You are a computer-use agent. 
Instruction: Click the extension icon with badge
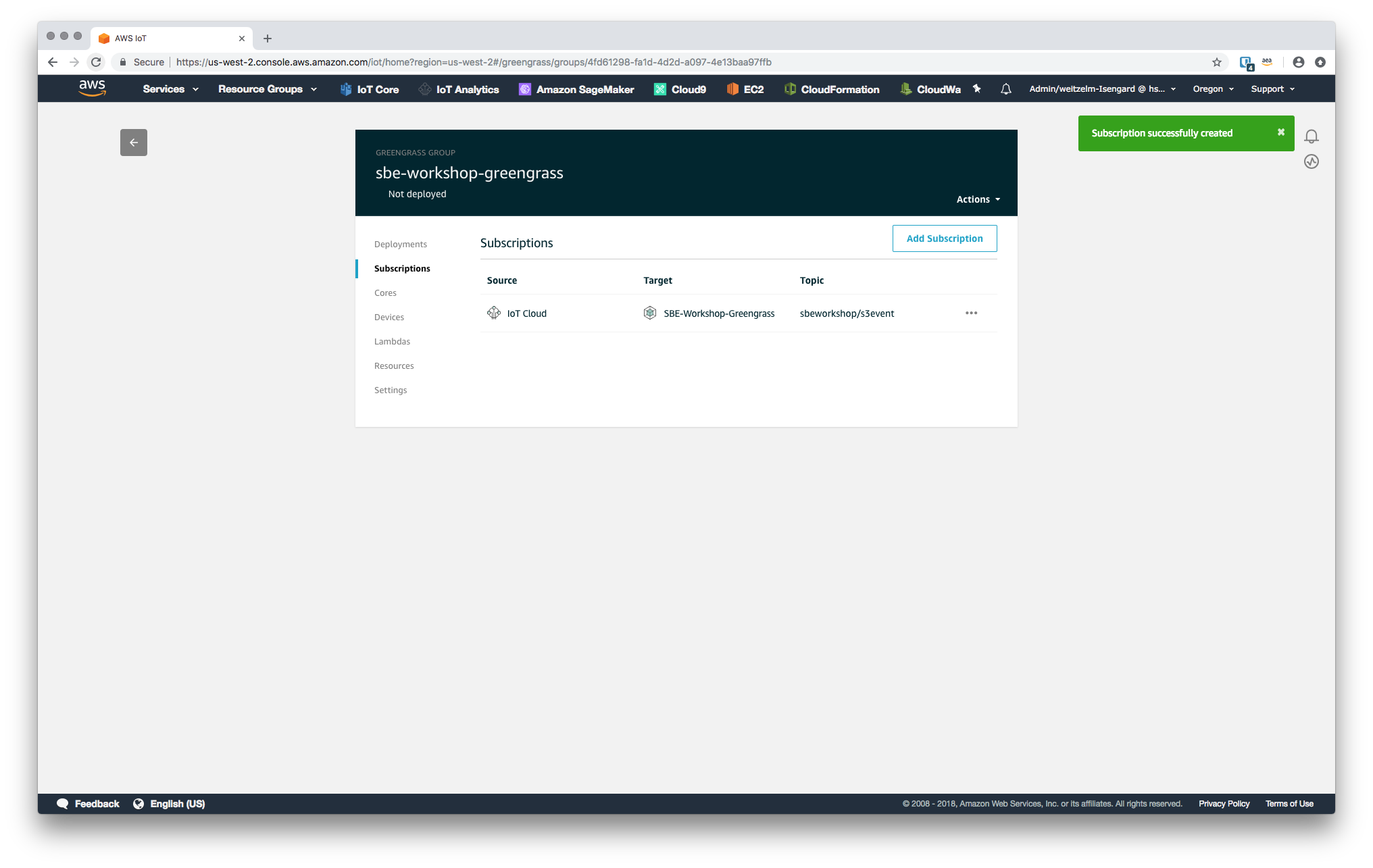(1247, 63)
